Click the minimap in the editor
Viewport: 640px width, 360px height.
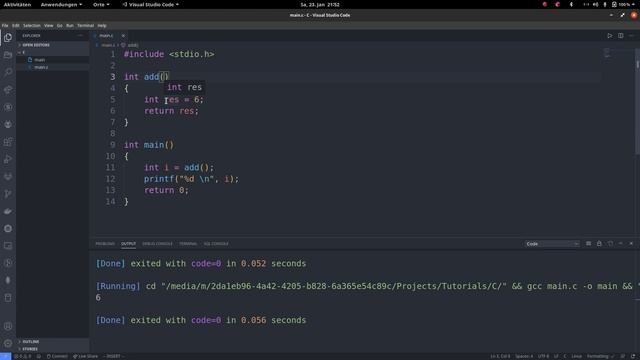607,53
